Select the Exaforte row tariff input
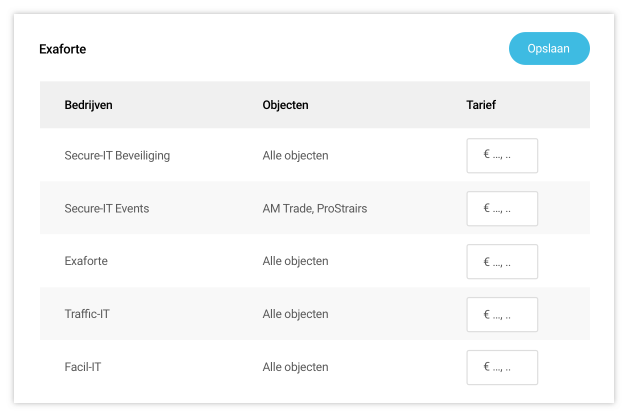Image resolution: width=628 pixels, height=417 pixels. tap(502, 262)
